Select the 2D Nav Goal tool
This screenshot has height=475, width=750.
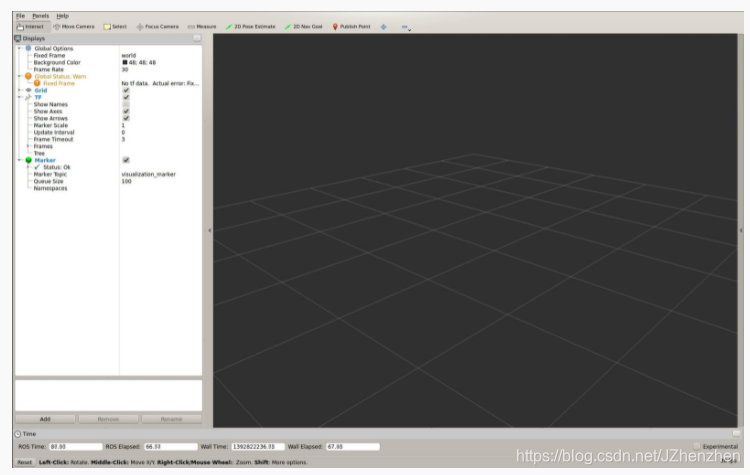(303, 27)
